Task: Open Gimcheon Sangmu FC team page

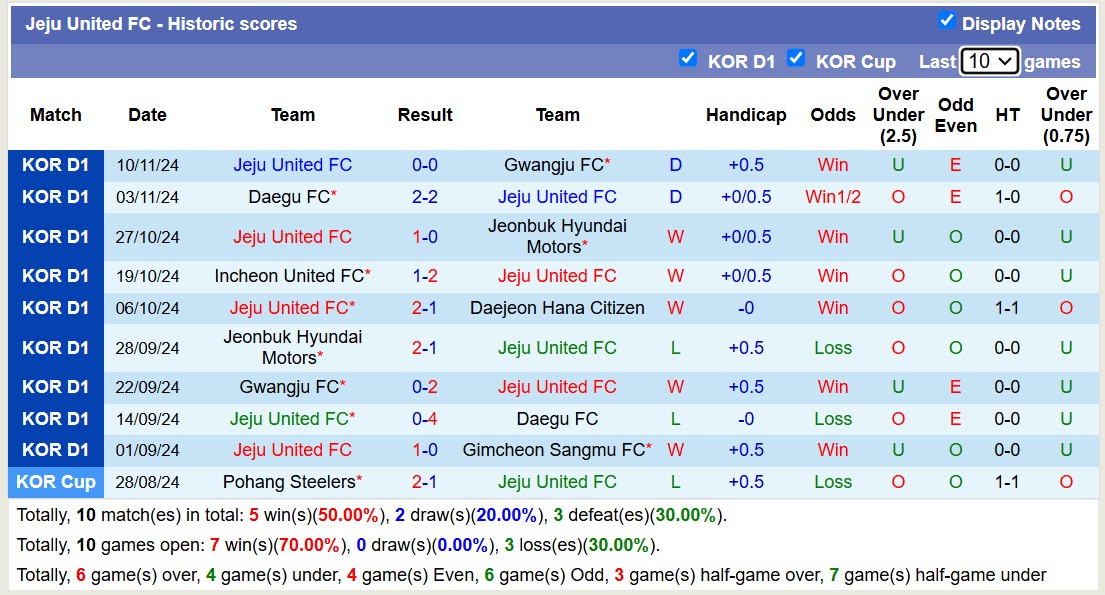Action: [553, 450]
